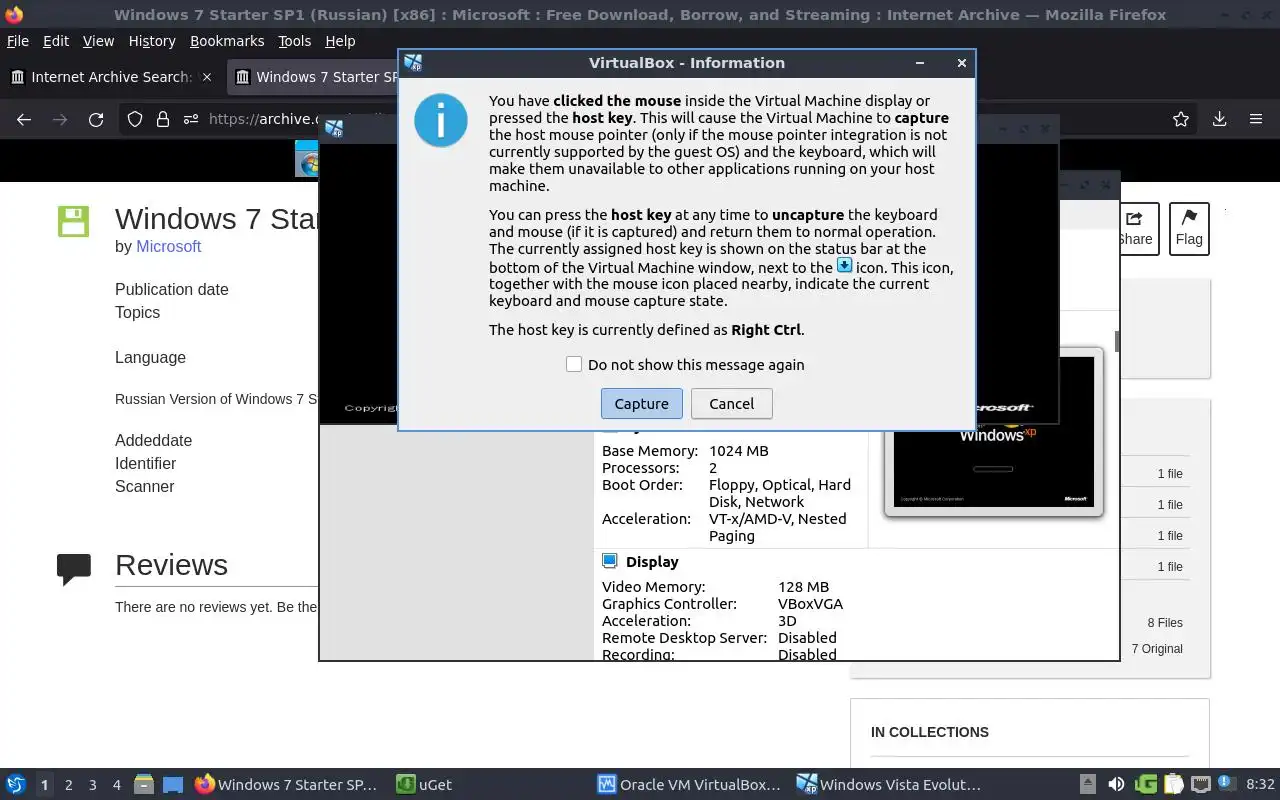Open the Microsoft author link

point(168,246)
